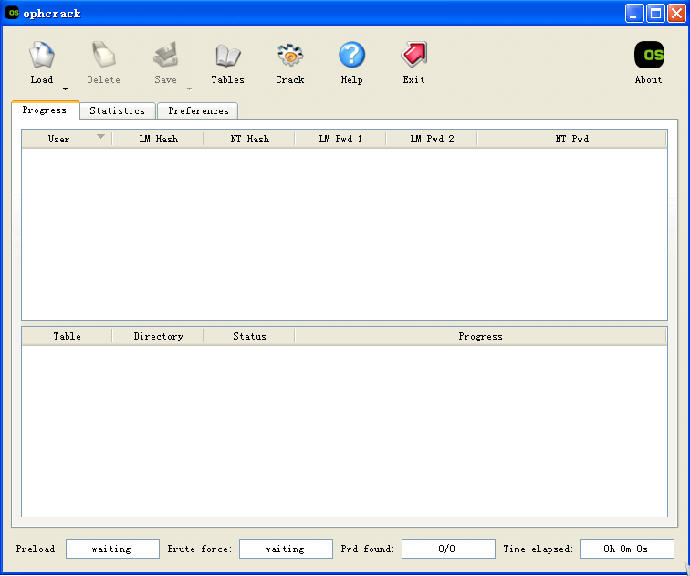This screenshot has height=576, width=690.
Task: Sort by the NT Pwd column header
Action: pyautogui.click(x=572, y=139)
